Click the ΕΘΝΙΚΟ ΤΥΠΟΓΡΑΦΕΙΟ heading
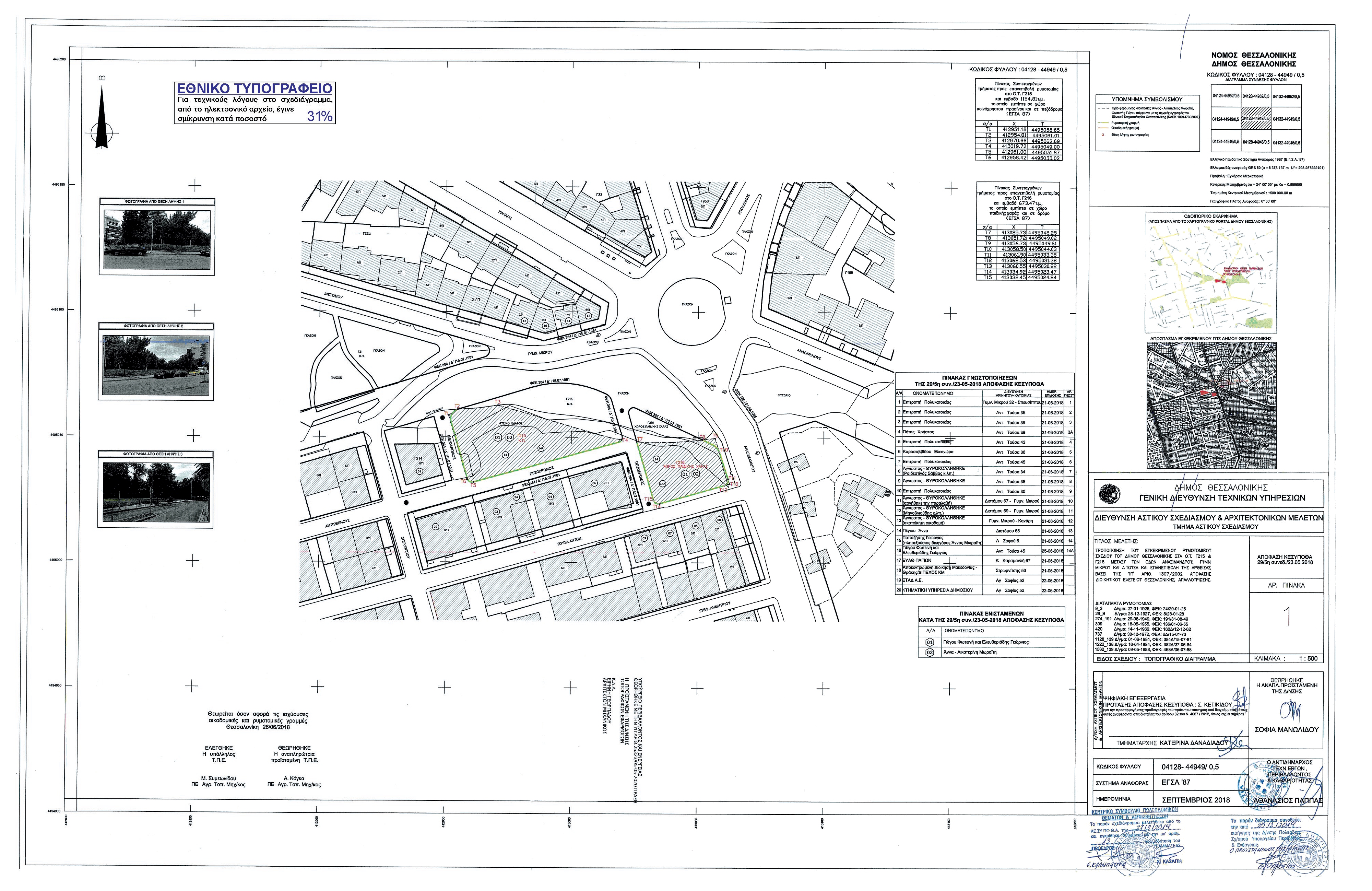The width and height of the screenshot is (1372, 891). 254,88
